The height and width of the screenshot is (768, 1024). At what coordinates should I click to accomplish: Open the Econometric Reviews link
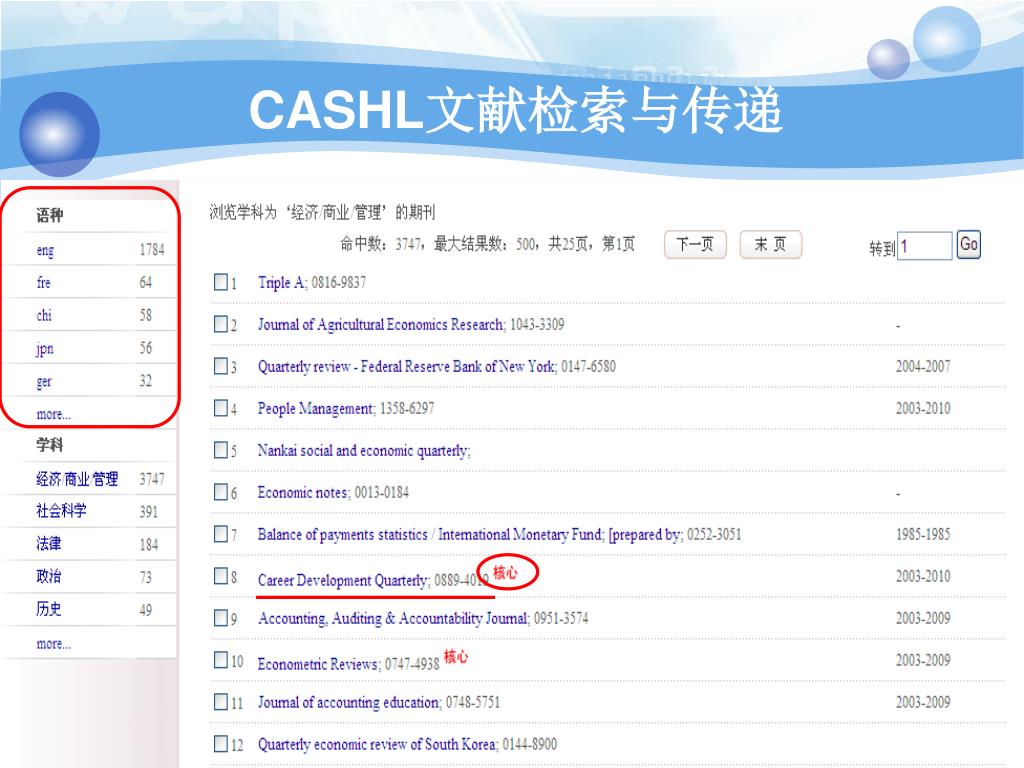click(318, 664)
